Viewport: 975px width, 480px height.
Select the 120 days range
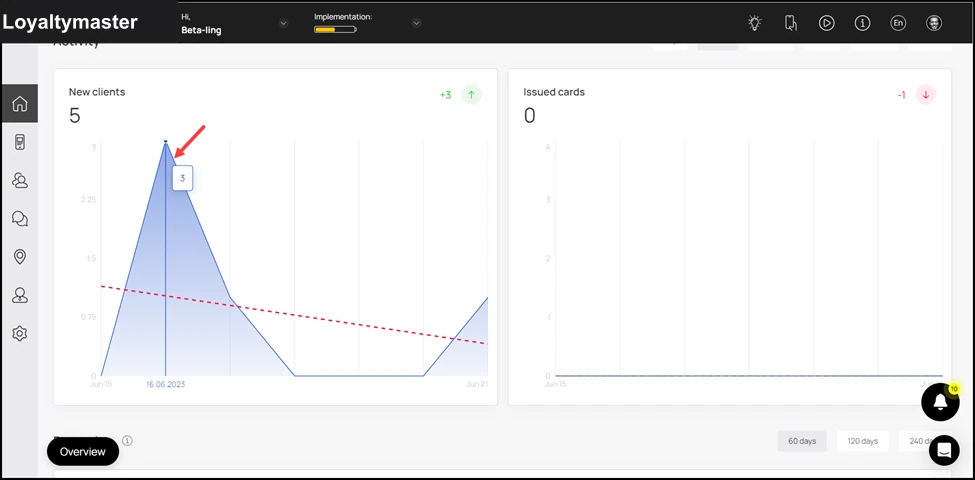pos(862,441)
